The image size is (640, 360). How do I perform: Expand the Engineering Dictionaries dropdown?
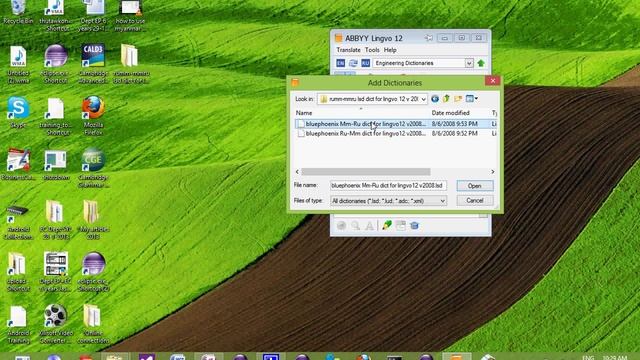[469, 63]
